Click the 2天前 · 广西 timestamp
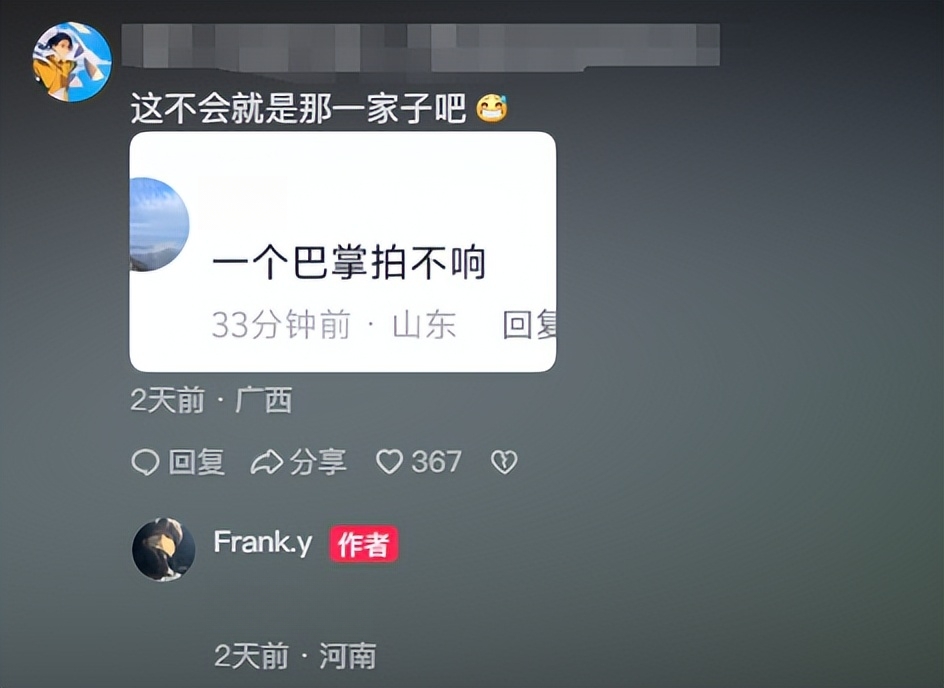Image resolution: width=944 pixels, height=688 pixels. 211,400
